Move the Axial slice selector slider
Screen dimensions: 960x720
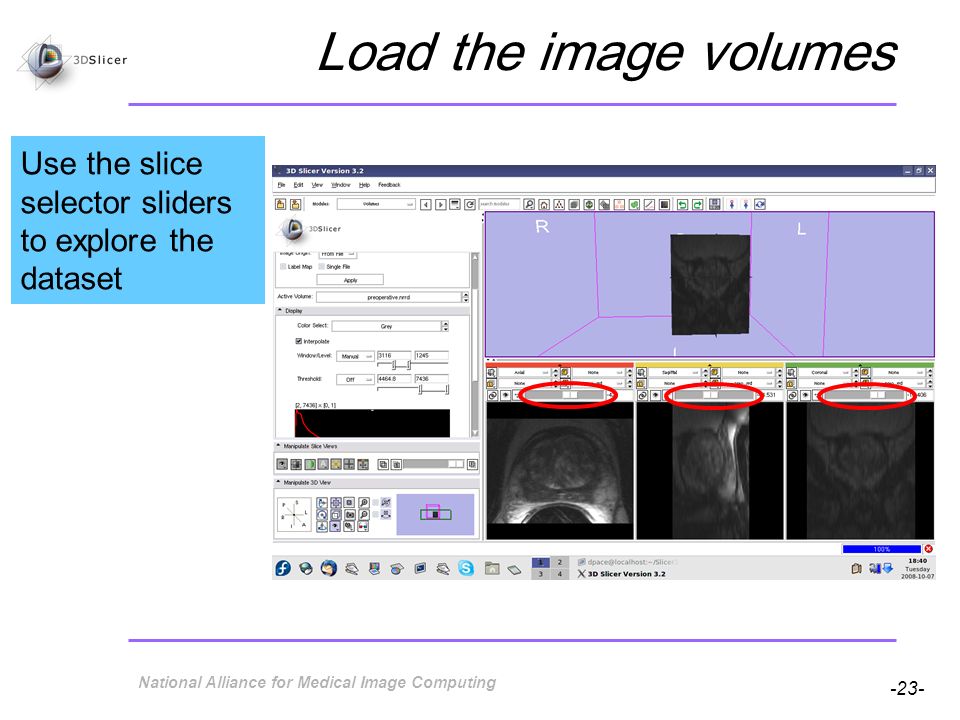point(563,396)
